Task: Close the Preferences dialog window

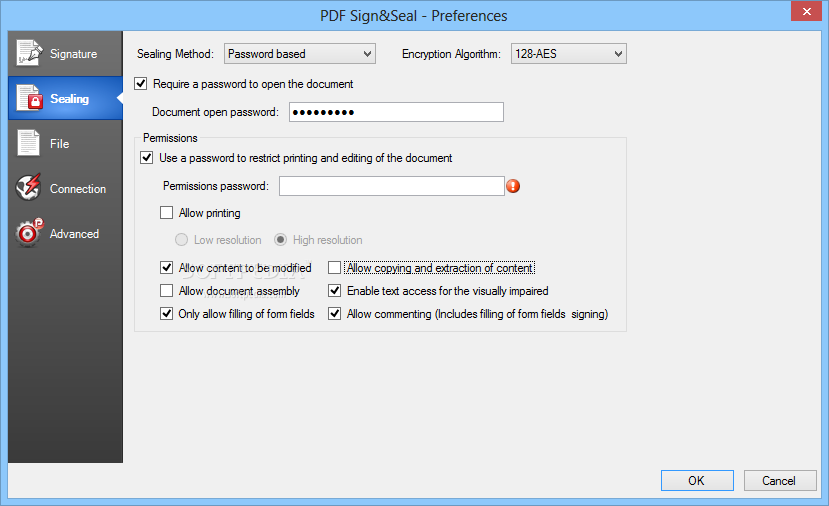Action: (x=806, y=11)
